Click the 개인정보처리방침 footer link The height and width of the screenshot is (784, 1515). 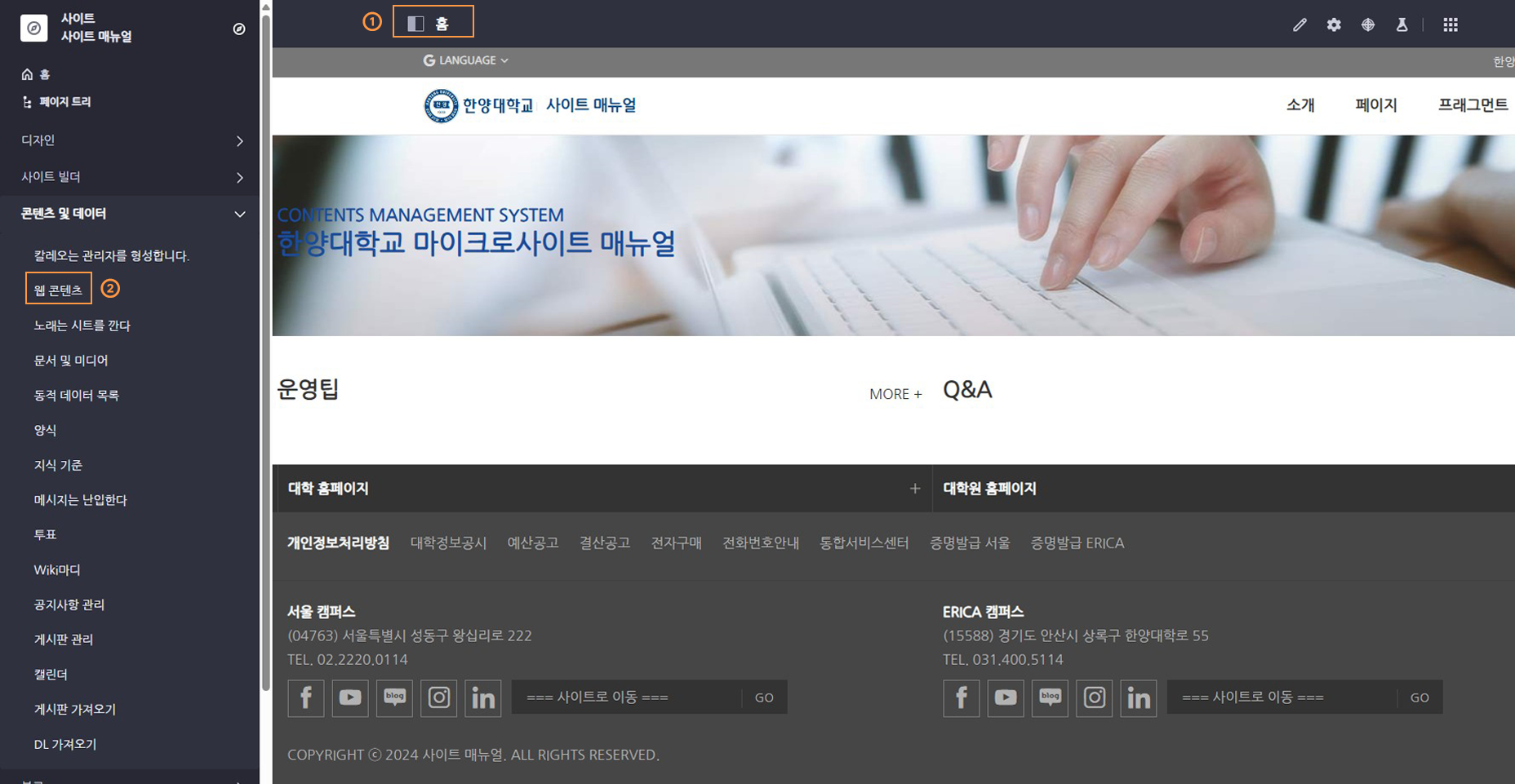pos(338,543)
